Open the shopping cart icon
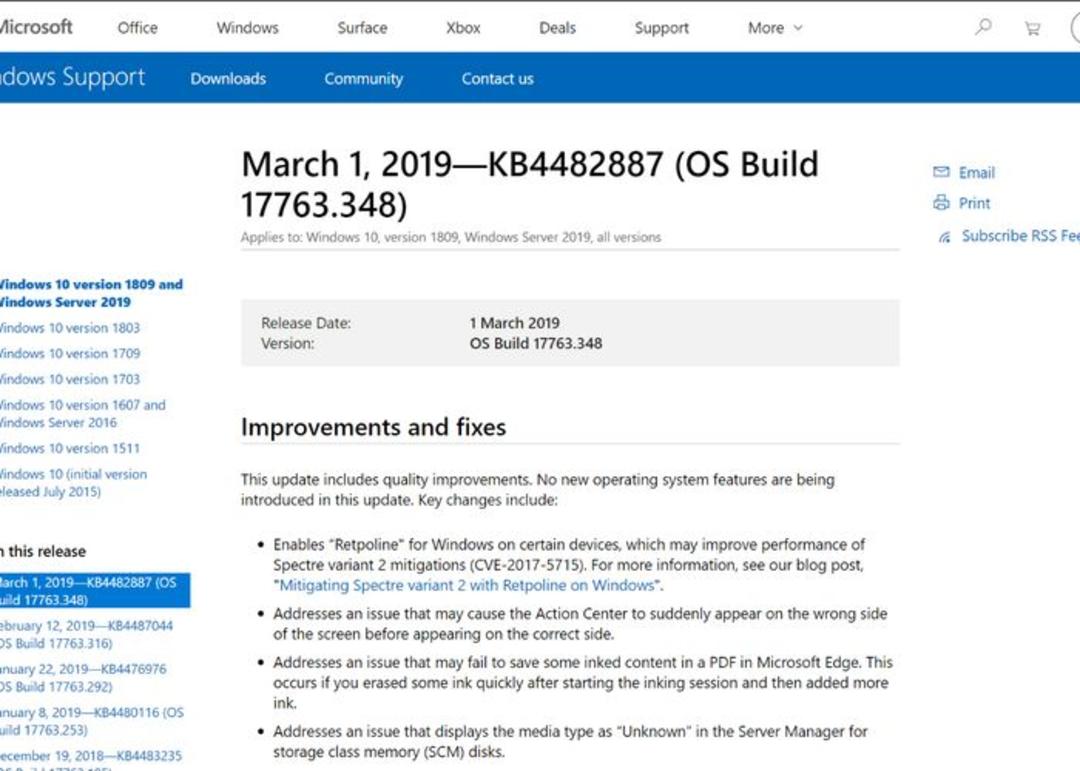1080x771 pixels. click(x=1032, y=28)
